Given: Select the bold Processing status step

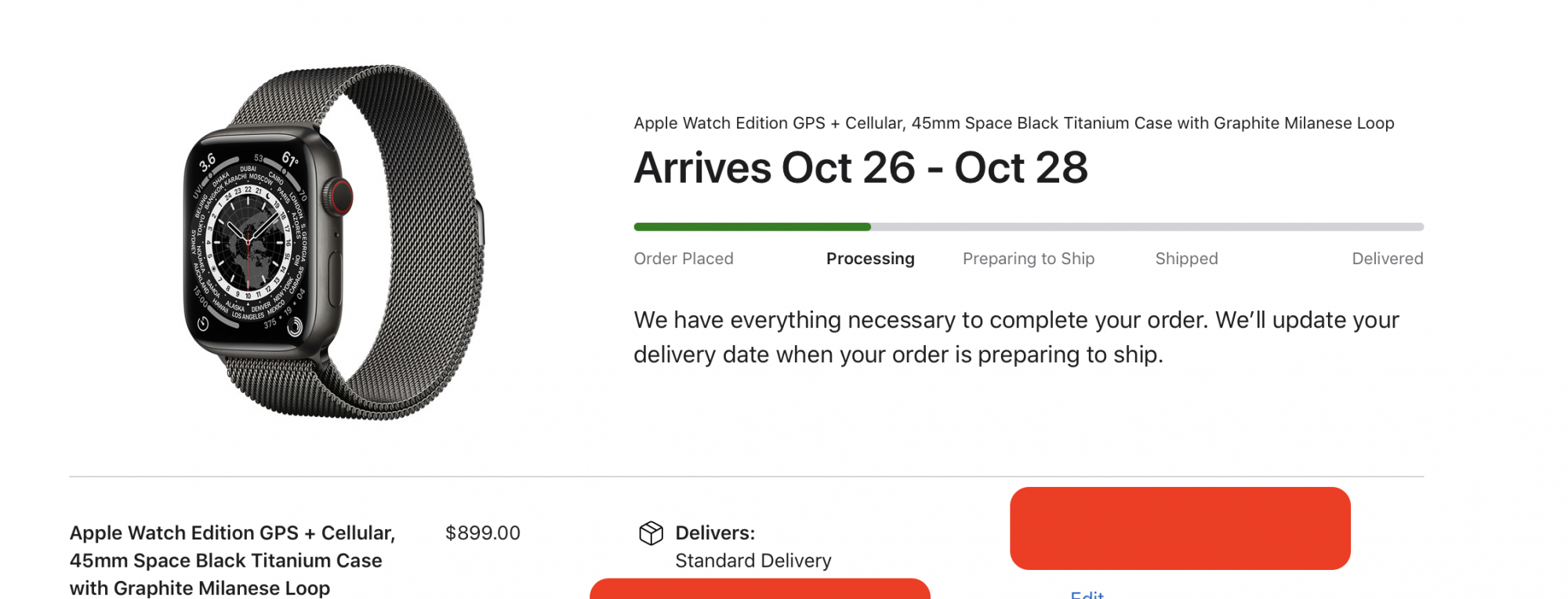Looking at the screenshot, I should 870,259.
